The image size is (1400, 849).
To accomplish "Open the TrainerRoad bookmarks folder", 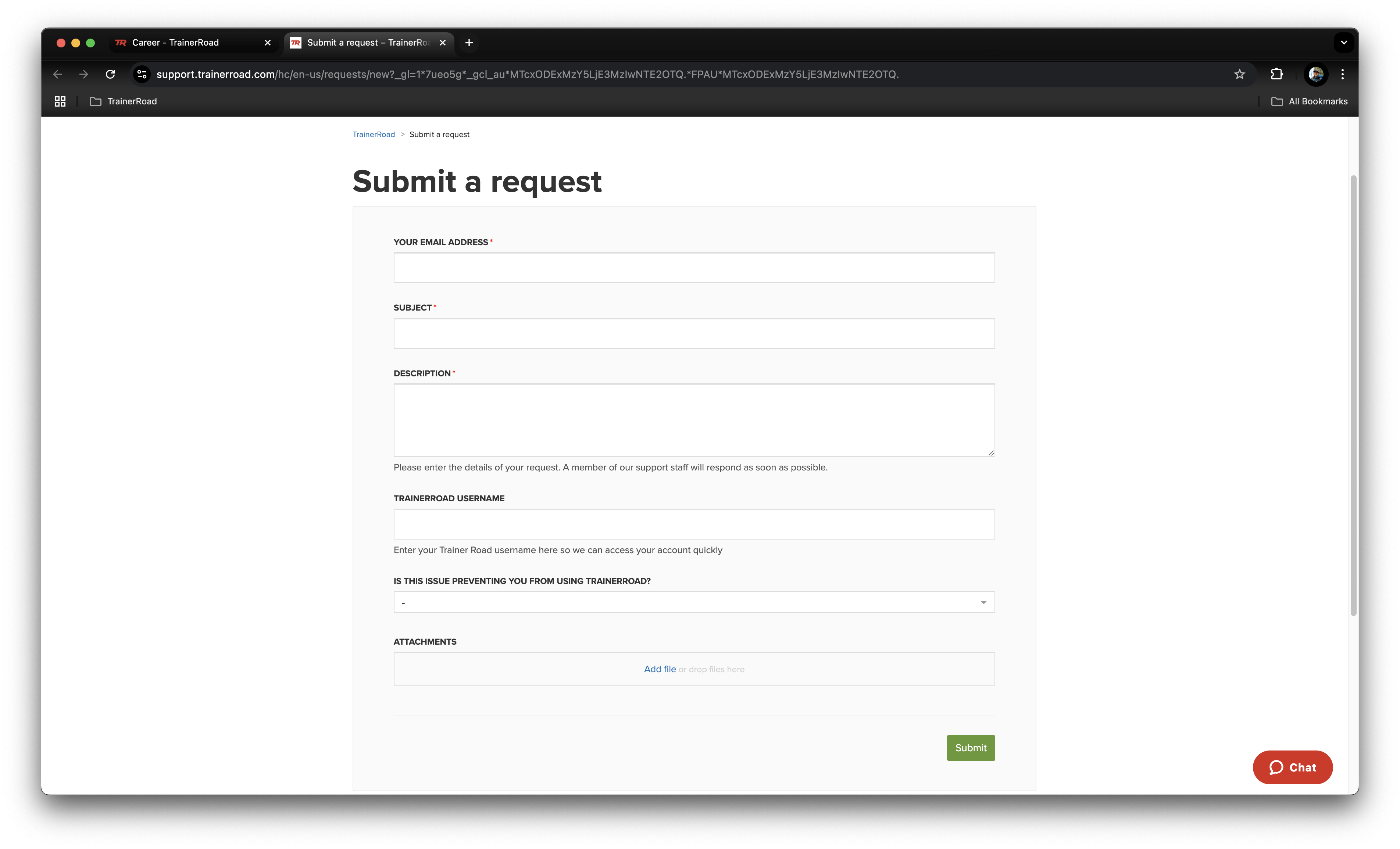I will pos(123,101).
